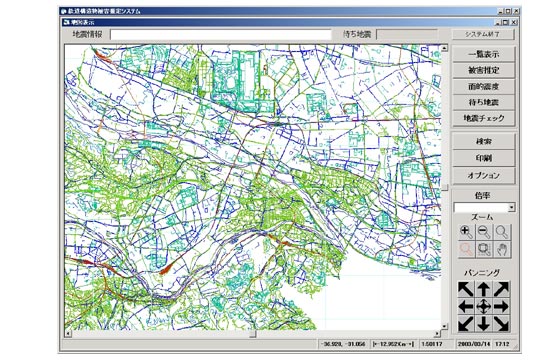Open 地震チェック function
The image size is (560, 360).
pyautogui.click(x=484, y=118)
